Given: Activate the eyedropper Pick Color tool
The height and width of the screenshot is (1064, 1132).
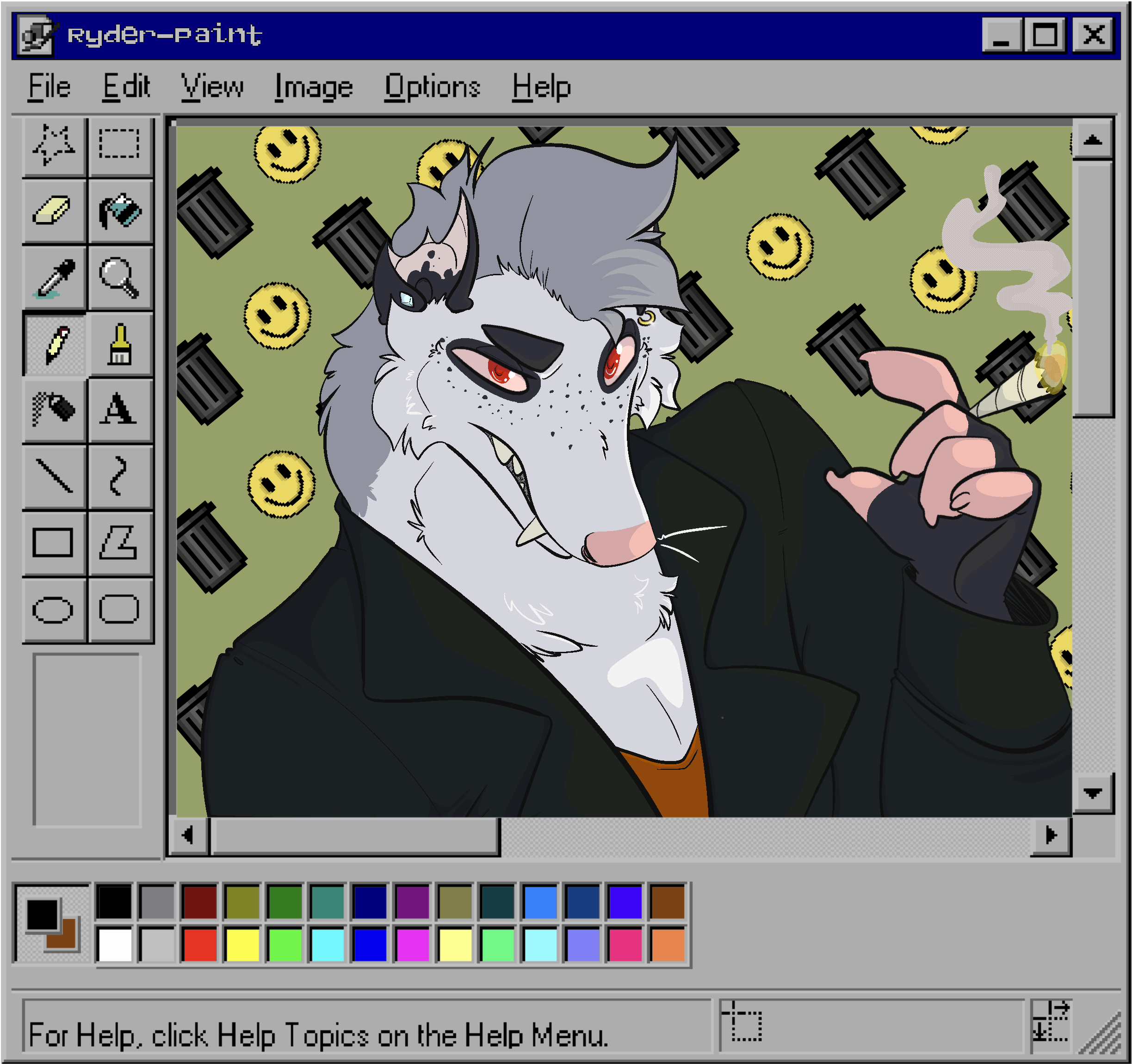Looking at the screenshot, I should coord(54,278).
